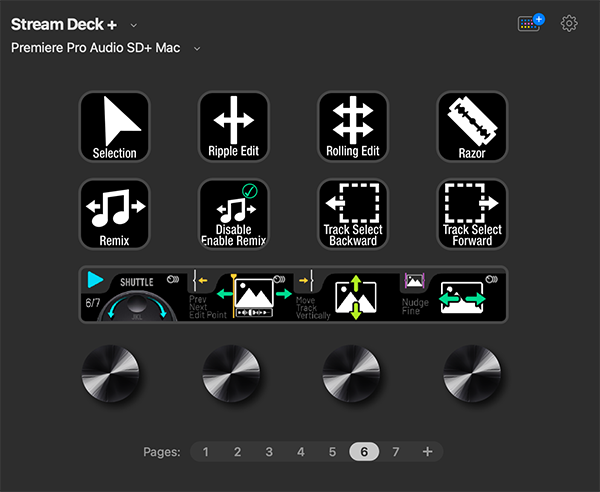Switch to page 7
Screen dimensions: 600x492
[396, 452]
